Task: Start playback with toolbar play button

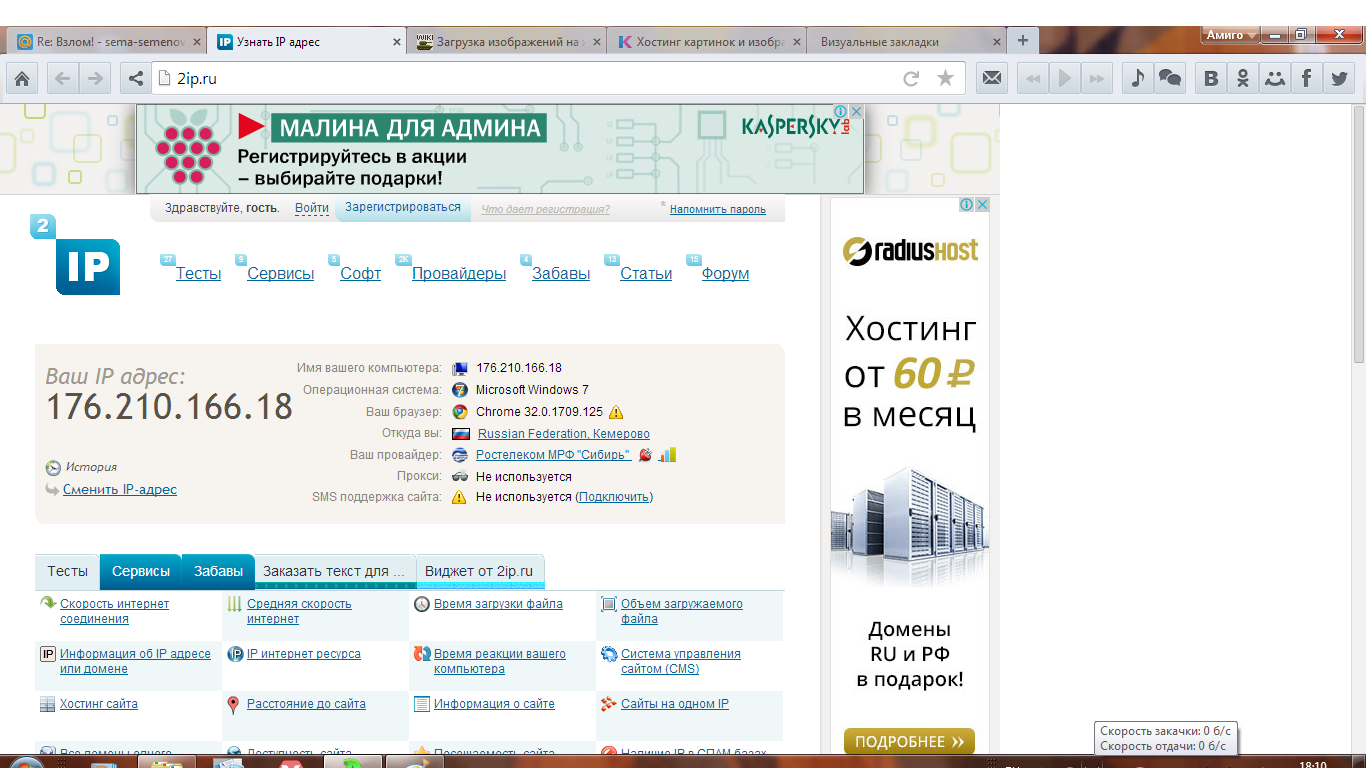Action: (x=1065, y=78)
